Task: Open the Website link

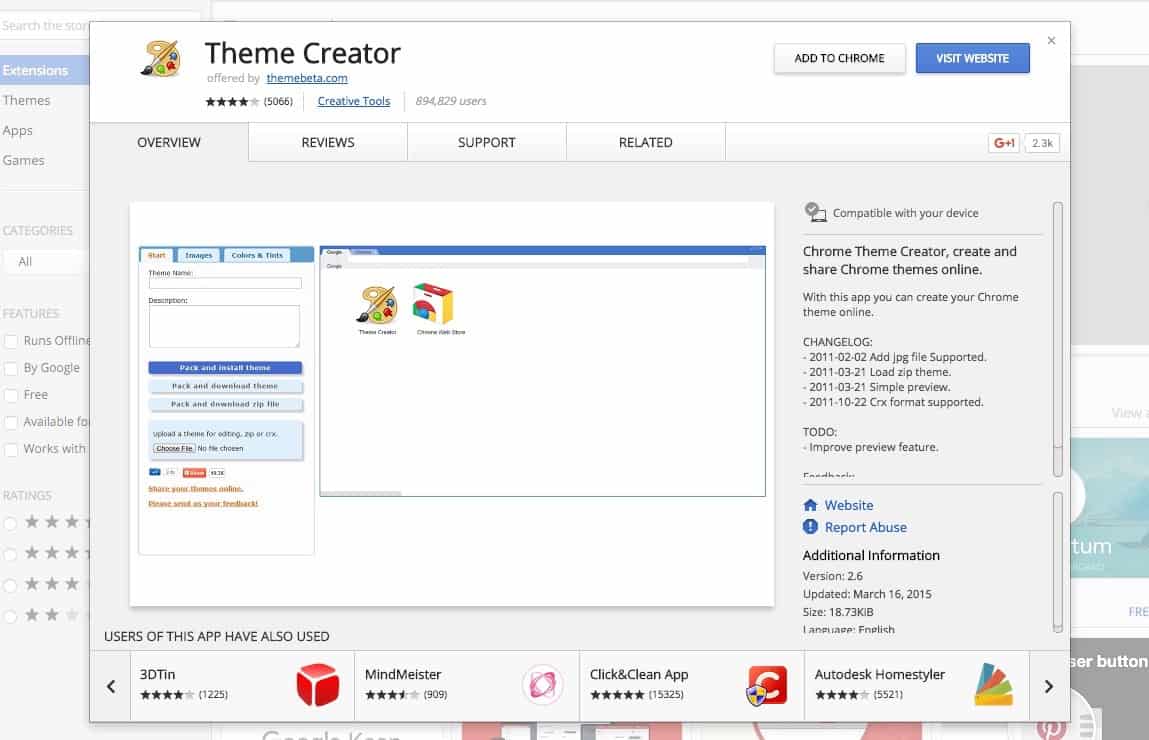Action: coord(849,506)
